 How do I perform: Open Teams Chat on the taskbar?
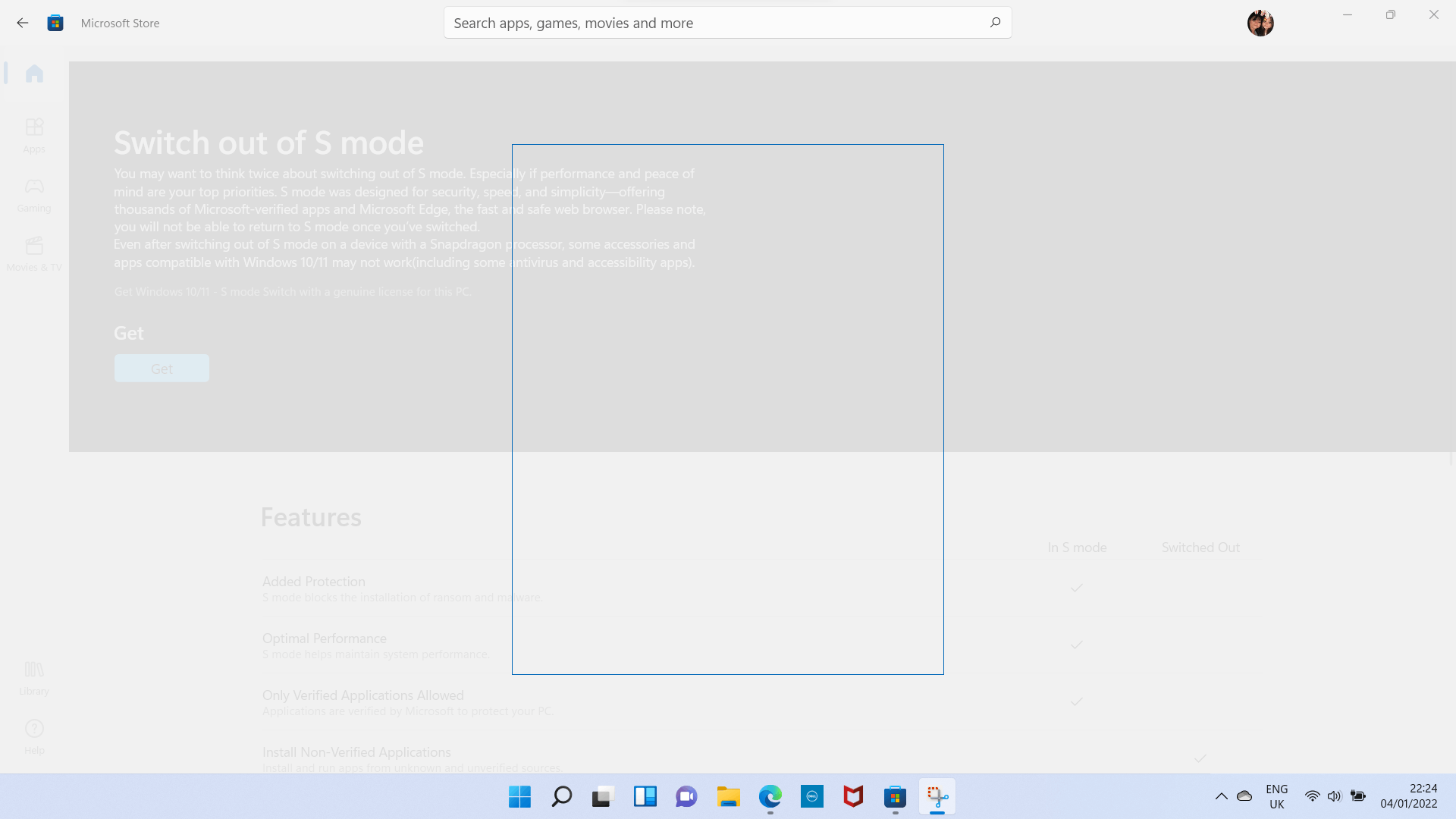[686, 796]
